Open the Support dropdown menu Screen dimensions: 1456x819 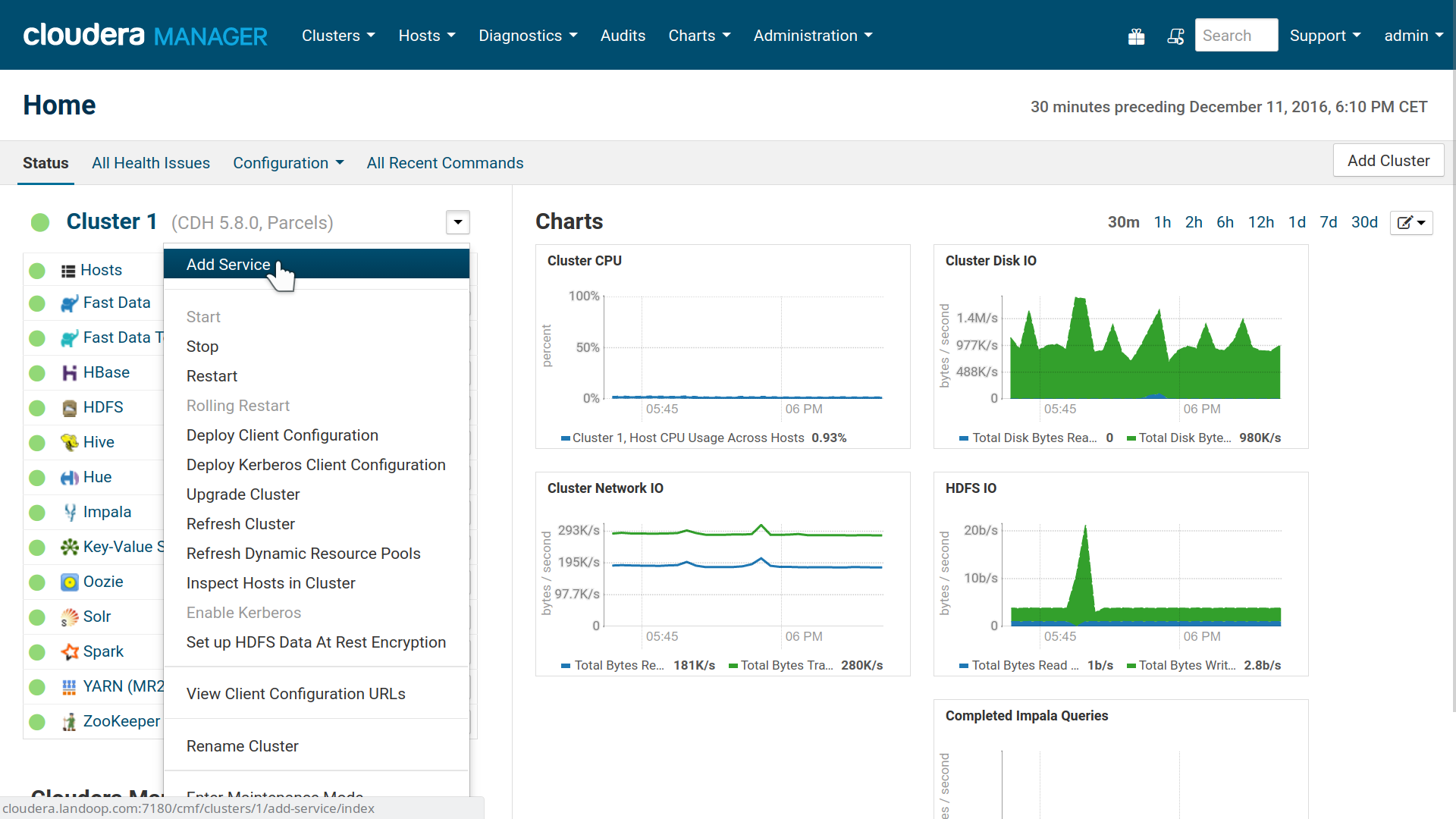tap(1325, 36)
